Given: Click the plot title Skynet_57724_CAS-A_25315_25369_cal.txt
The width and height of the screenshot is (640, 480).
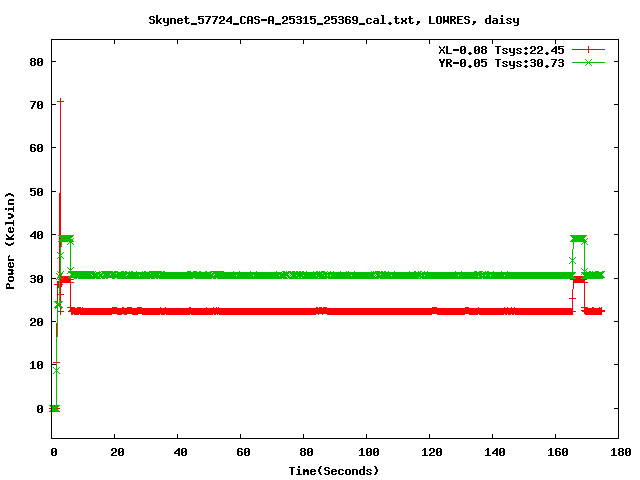Looking at the screenshot, I should 333,20.
